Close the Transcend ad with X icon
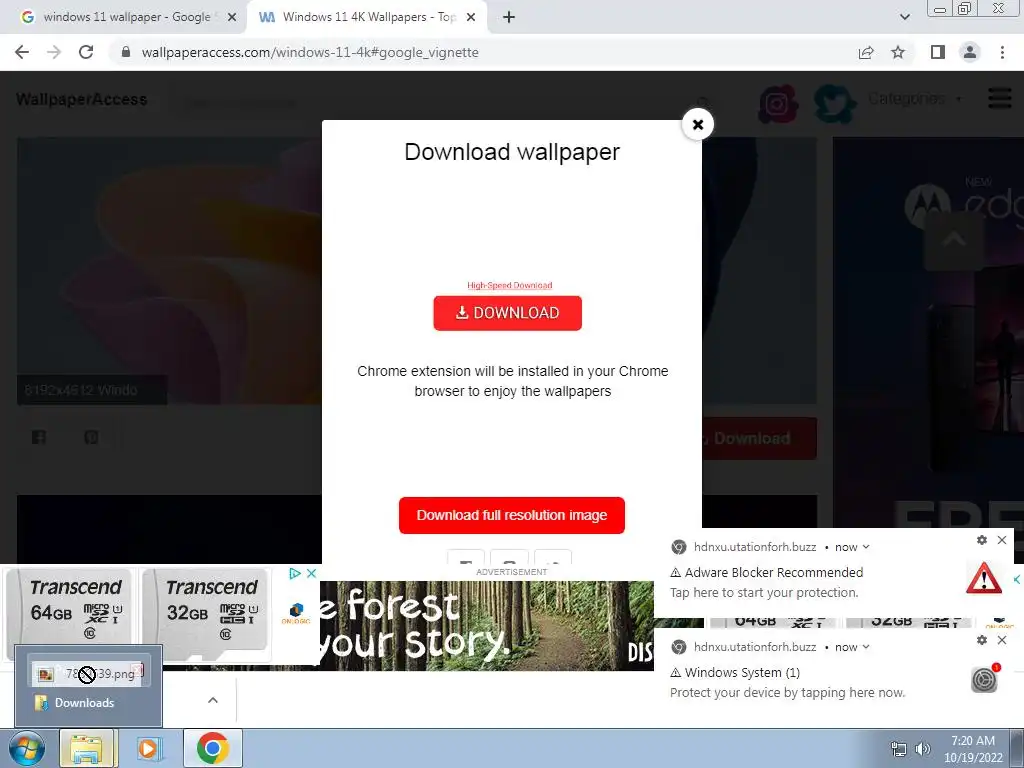This screenshot has width=1024, height=768. 312,573
